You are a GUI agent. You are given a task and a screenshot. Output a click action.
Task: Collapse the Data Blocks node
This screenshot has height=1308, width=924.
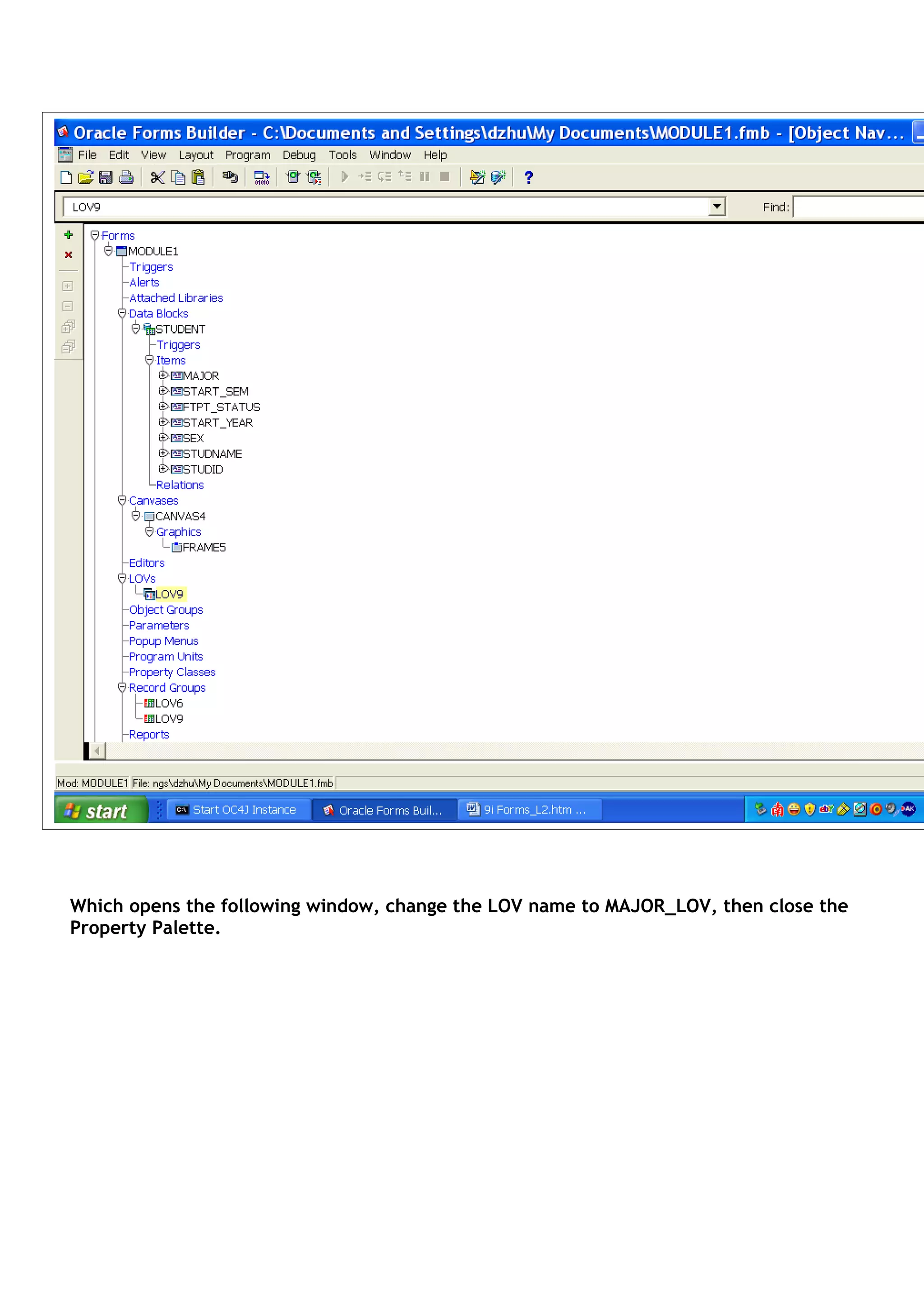(x=122, y=313)
